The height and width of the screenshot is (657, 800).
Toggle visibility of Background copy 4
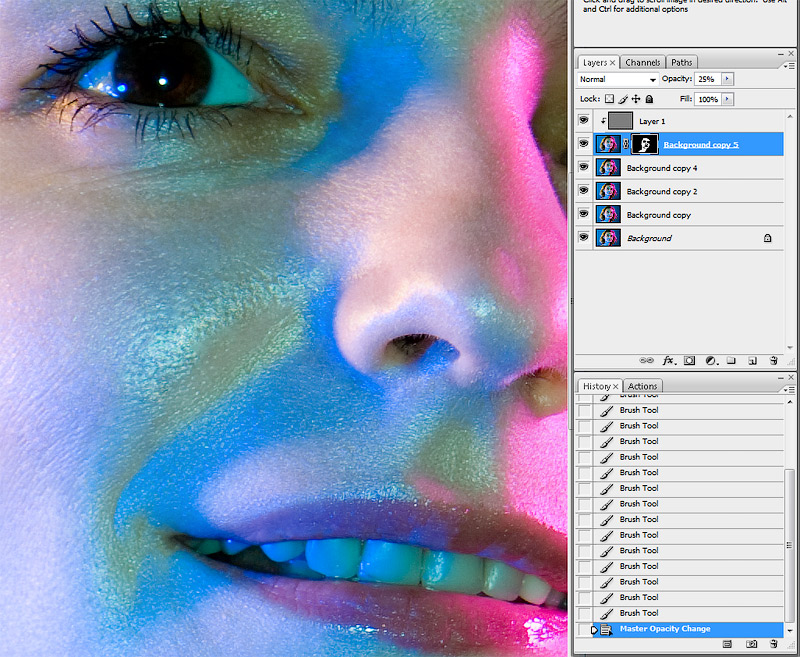583,167
